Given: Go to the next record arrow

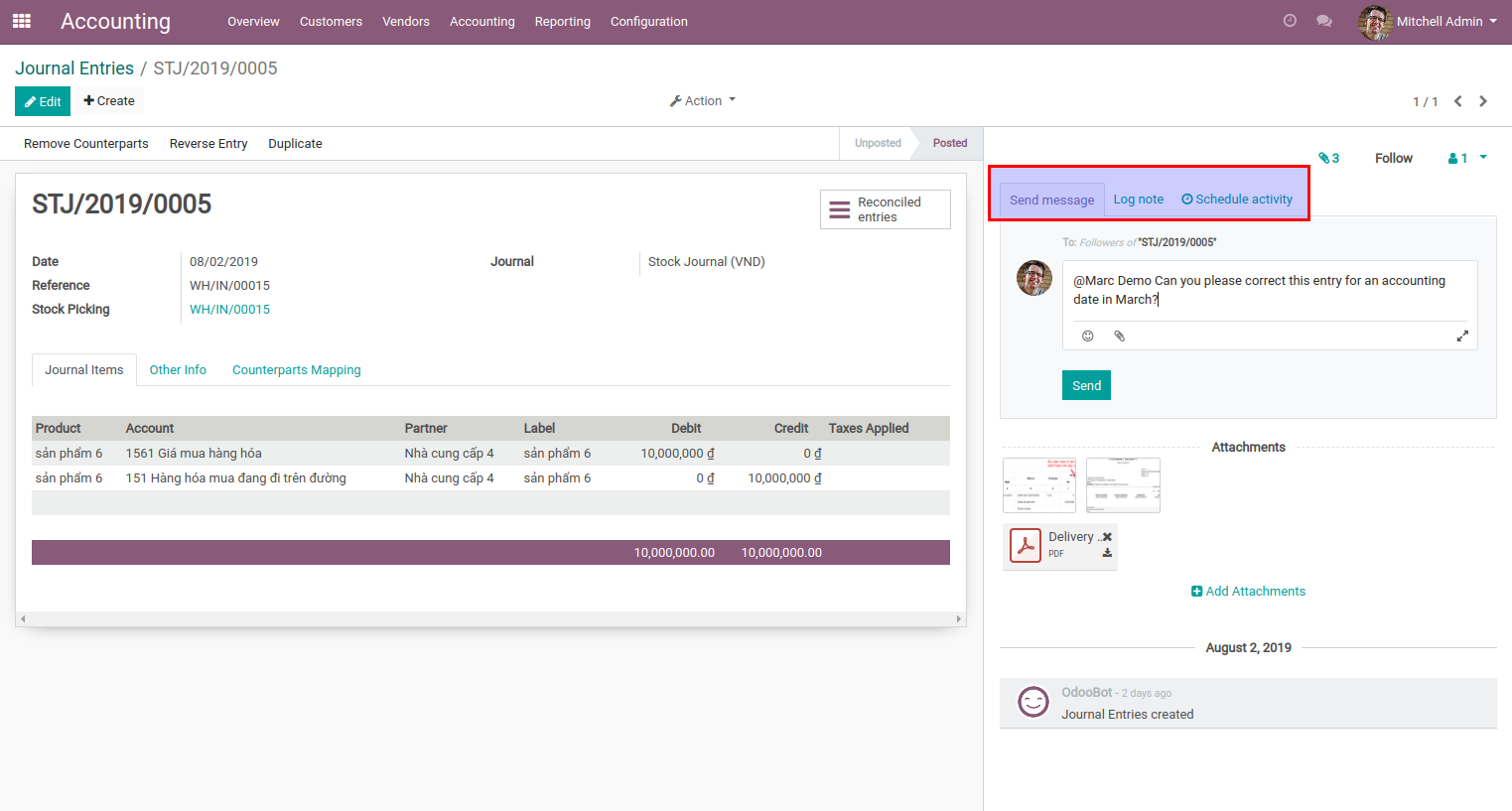Looking at the screenshot, I should pos(1483,101).
